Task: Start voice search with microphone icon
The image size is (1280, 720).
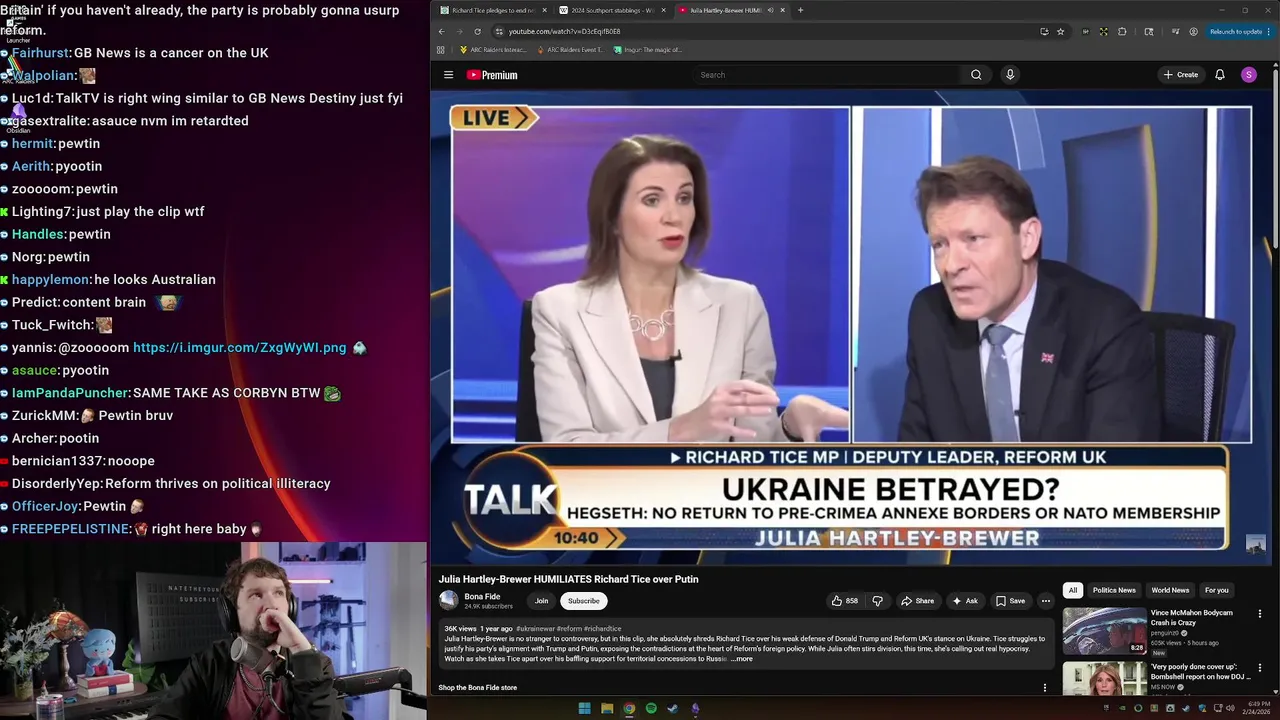Action: [1010, 75]
